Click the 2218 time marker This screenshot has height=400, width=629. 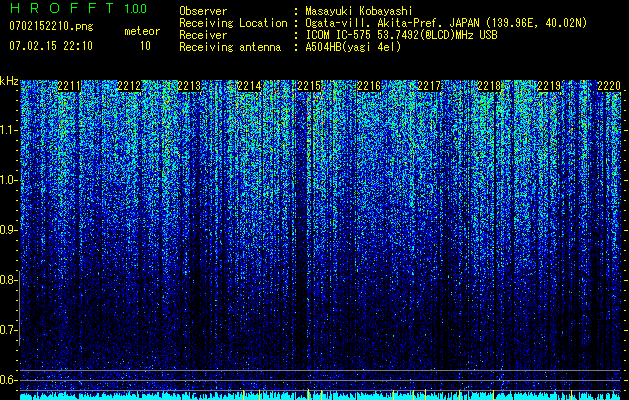(489, 86)
